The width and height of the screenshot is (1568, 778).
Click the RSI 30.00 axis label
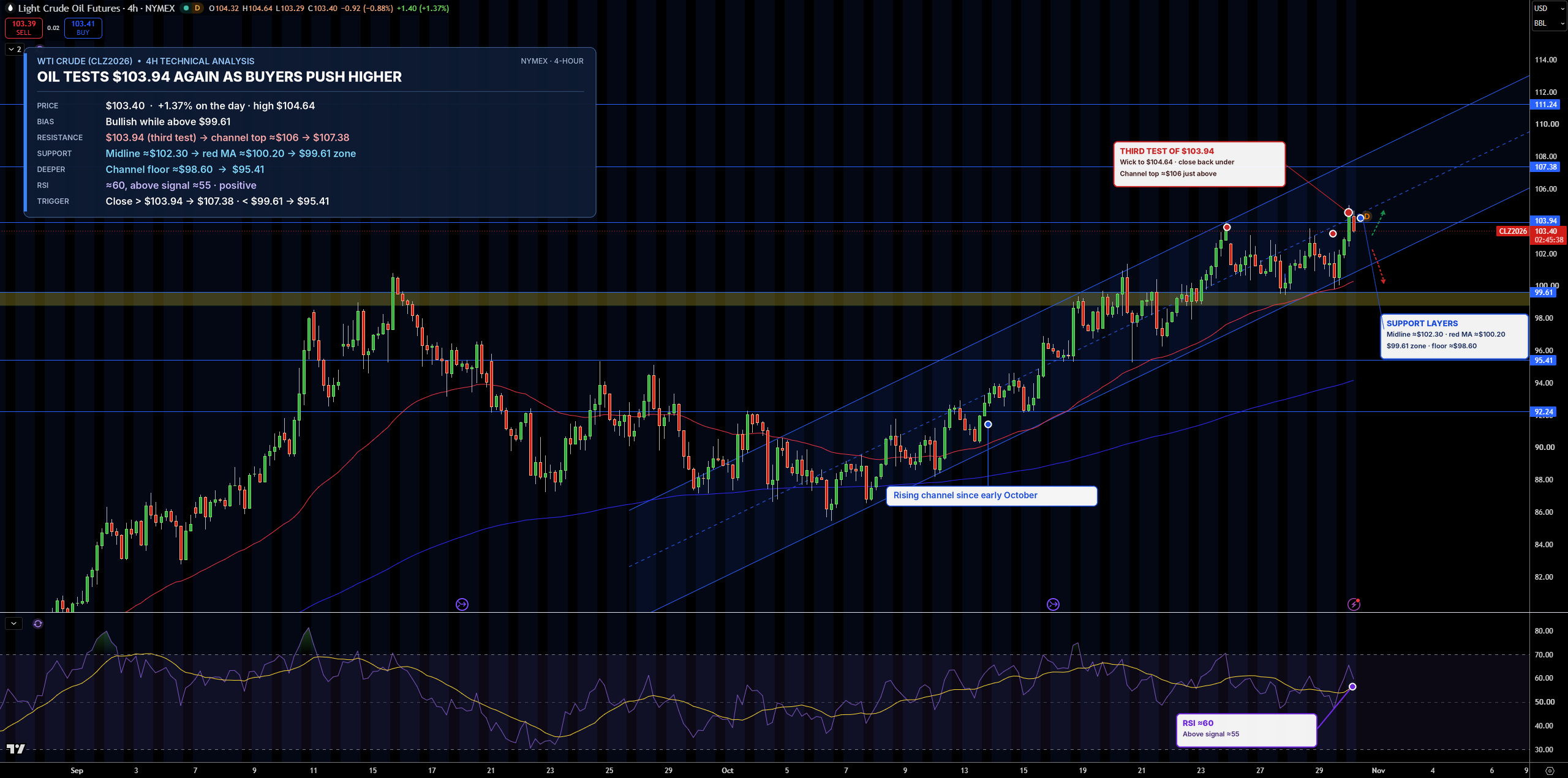tap(1543, 749)
